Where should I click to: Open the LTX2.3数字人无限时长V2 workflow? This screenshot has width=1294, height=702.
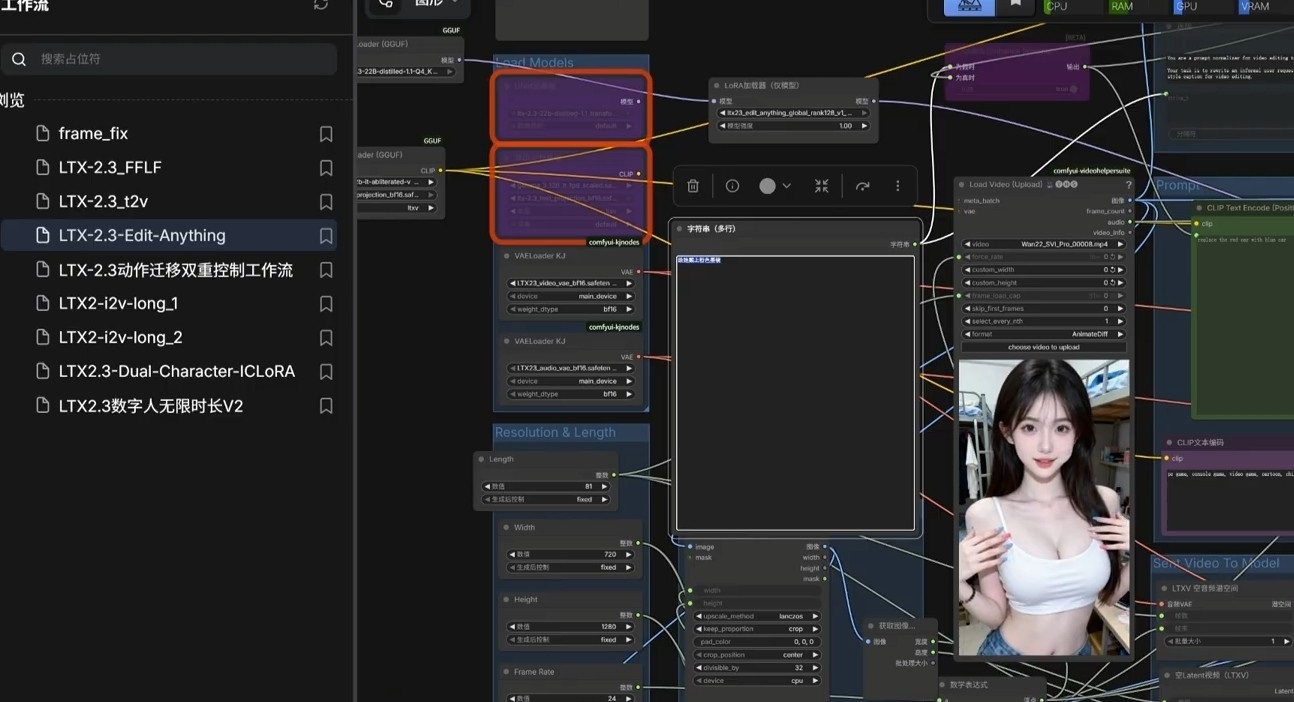pyautogui.click(x=151, y=406)
